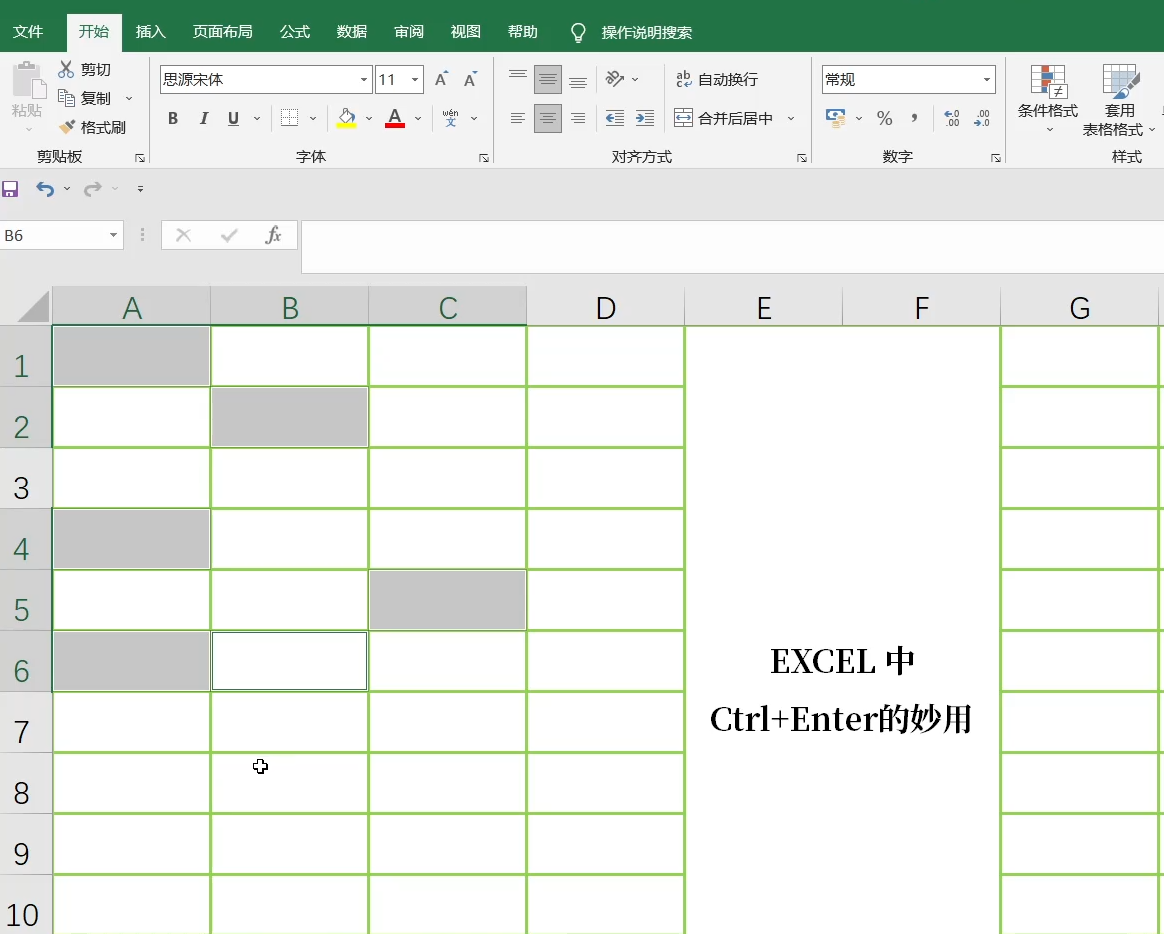Switch to Formulas (公式) tab
The image size is (1164, 934).
coord(295,32)
